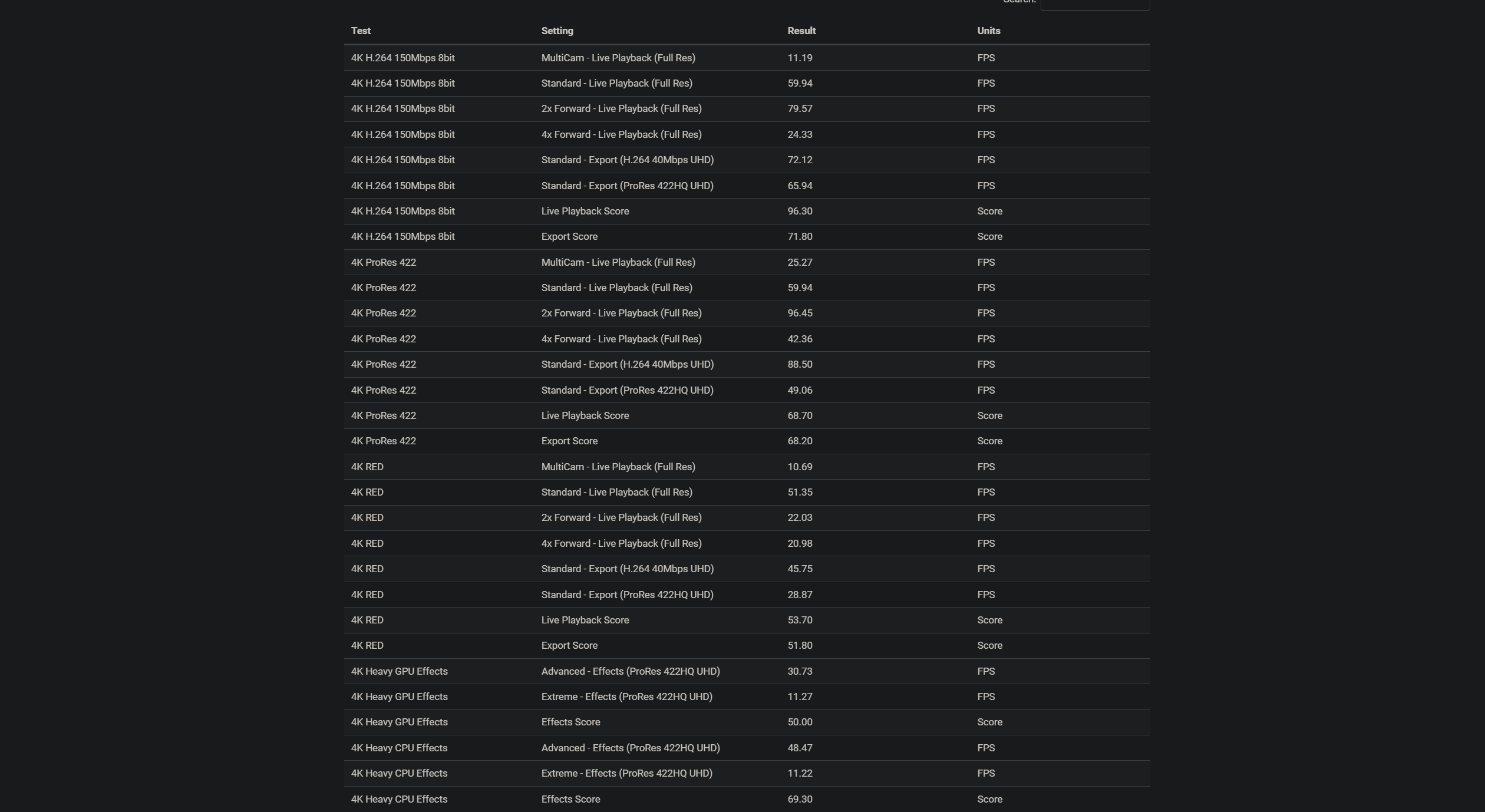Select 4K Heavy GPU Effects Advanced setting cell

[x=630, y=671]
